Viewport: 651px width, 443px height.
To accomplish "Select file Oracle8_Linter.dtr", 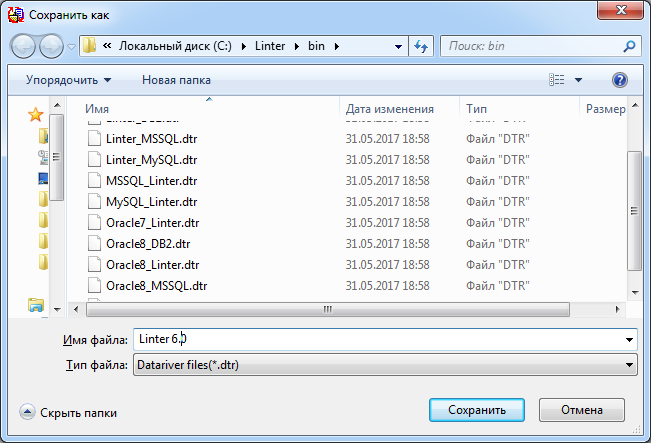I will coord(153,265).
